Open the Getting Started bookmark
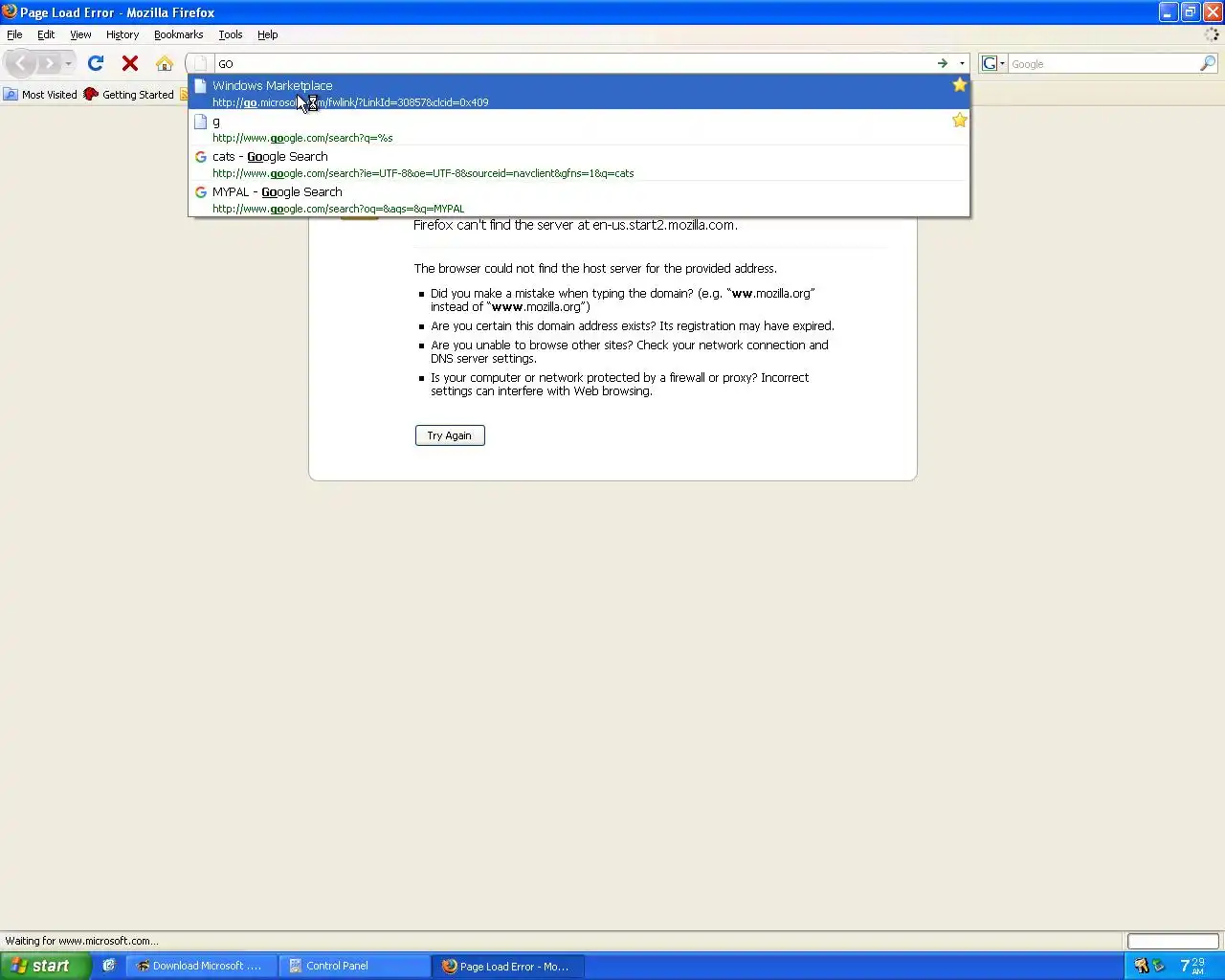 tap(129, 95)
